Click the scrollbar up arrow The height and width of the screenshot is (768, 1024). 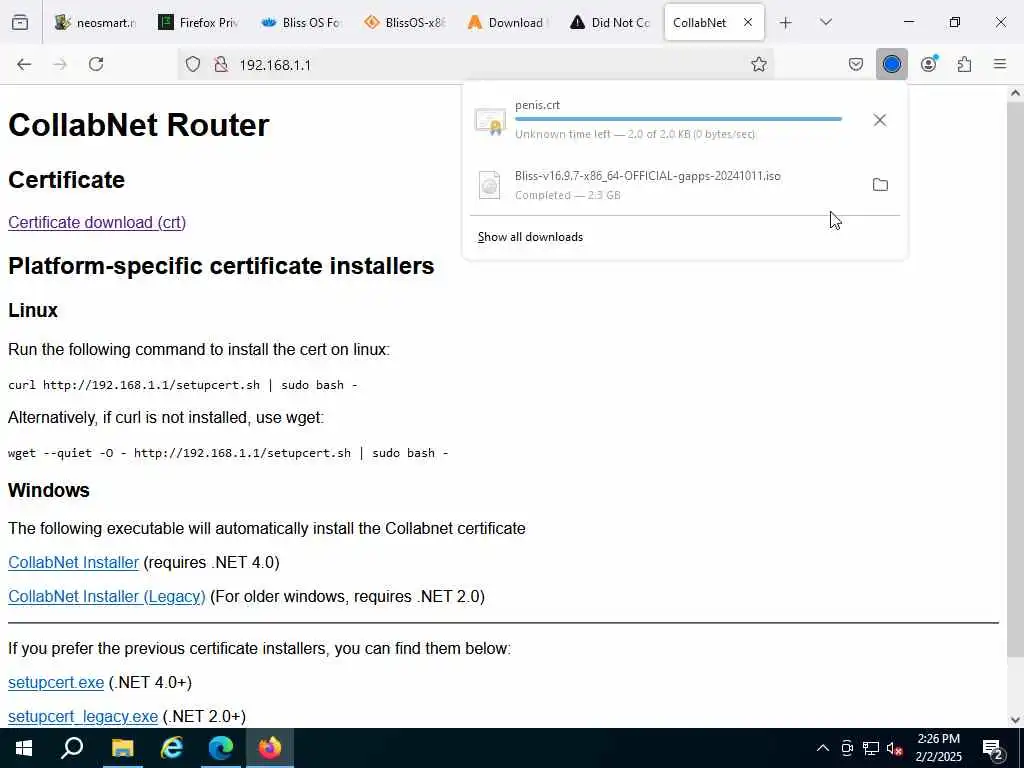coord(1015,93)
